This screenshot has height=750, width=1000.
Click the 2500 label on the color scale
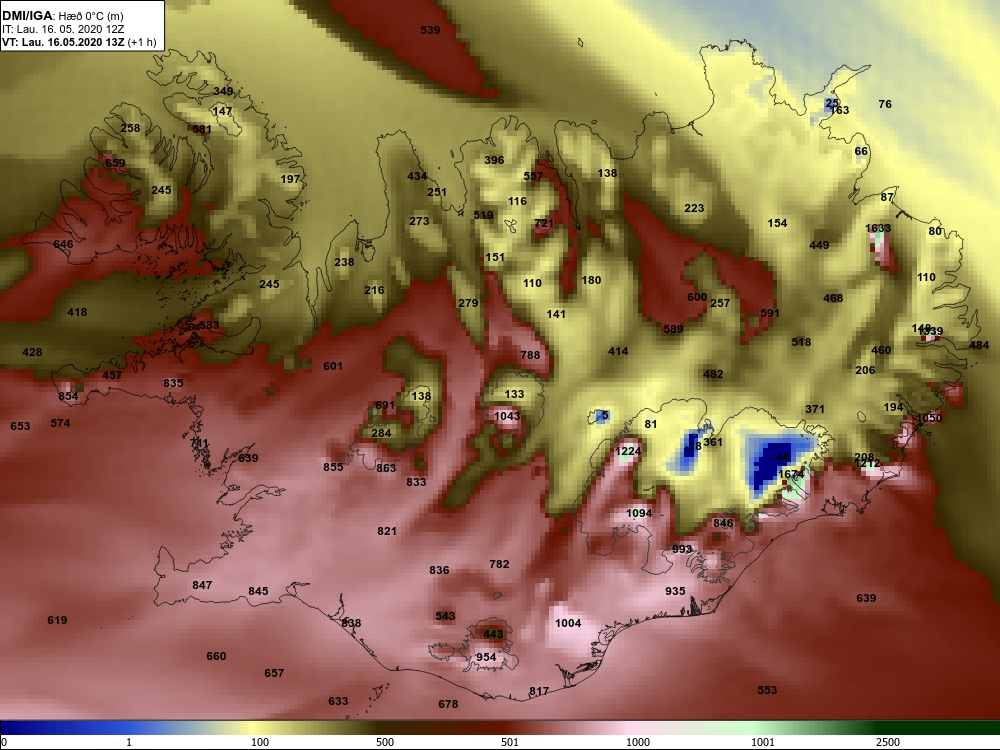point(888,742)
